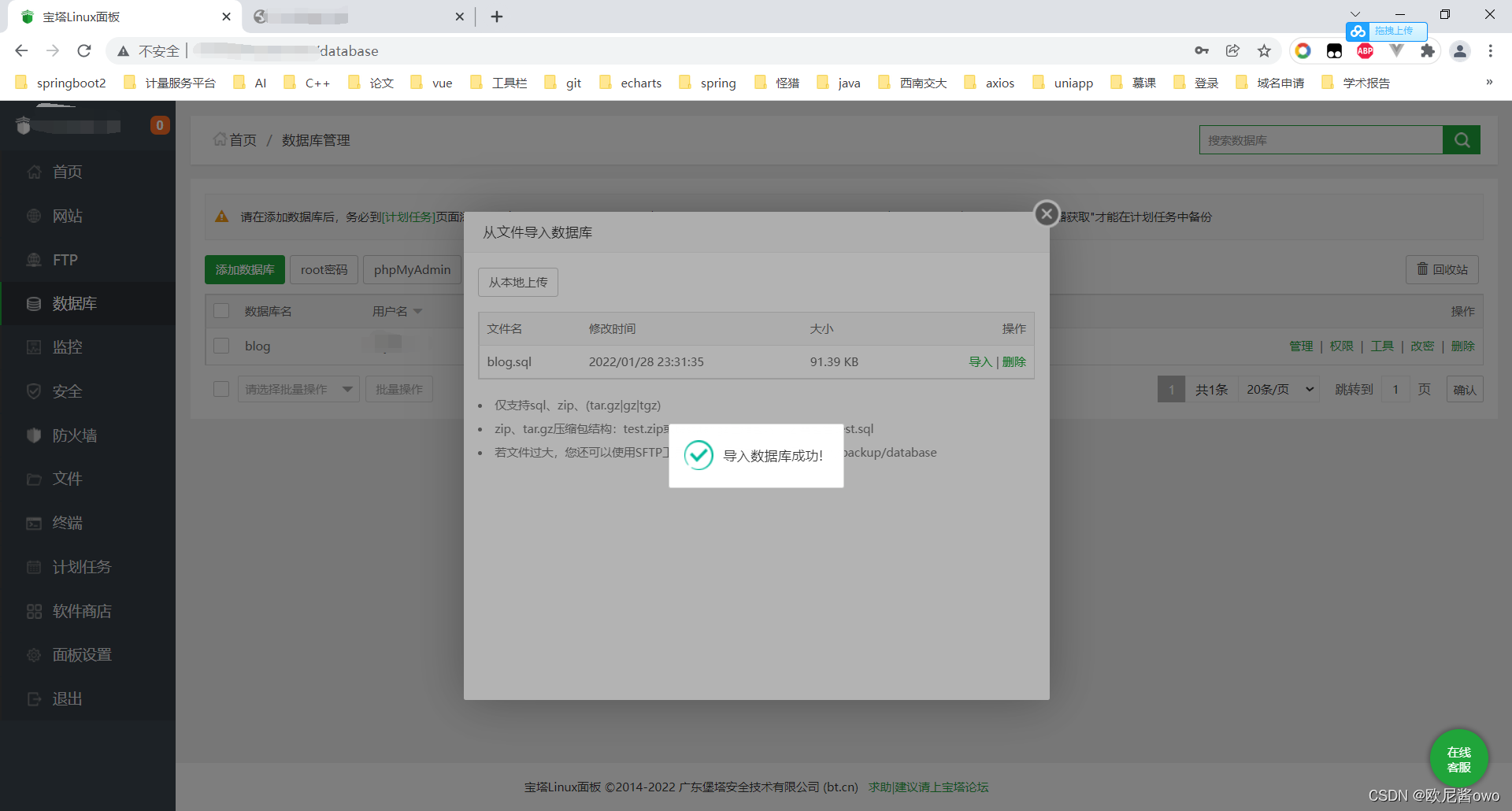Close the import database dialog
This screenshot has width=1512, height=811.
pos(1046,213)
